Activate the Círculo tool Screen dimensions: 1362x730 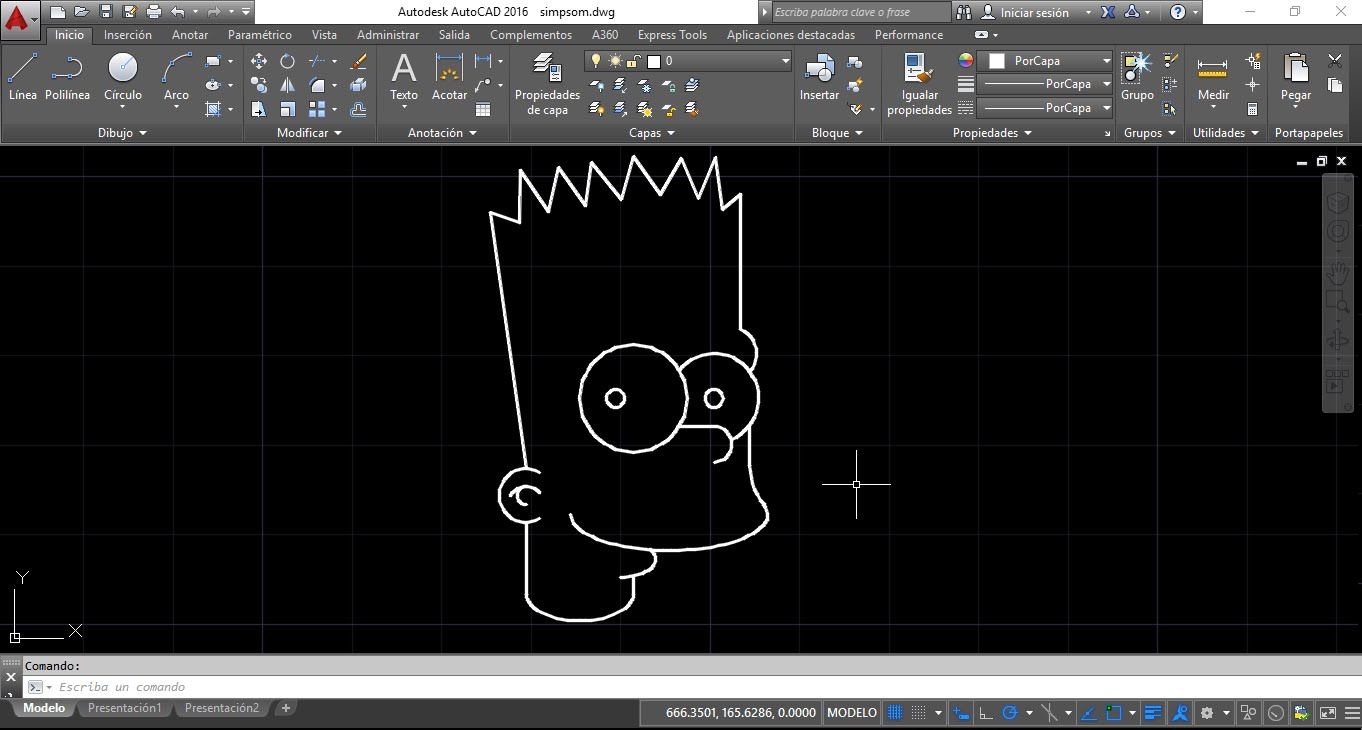(123, 77)
